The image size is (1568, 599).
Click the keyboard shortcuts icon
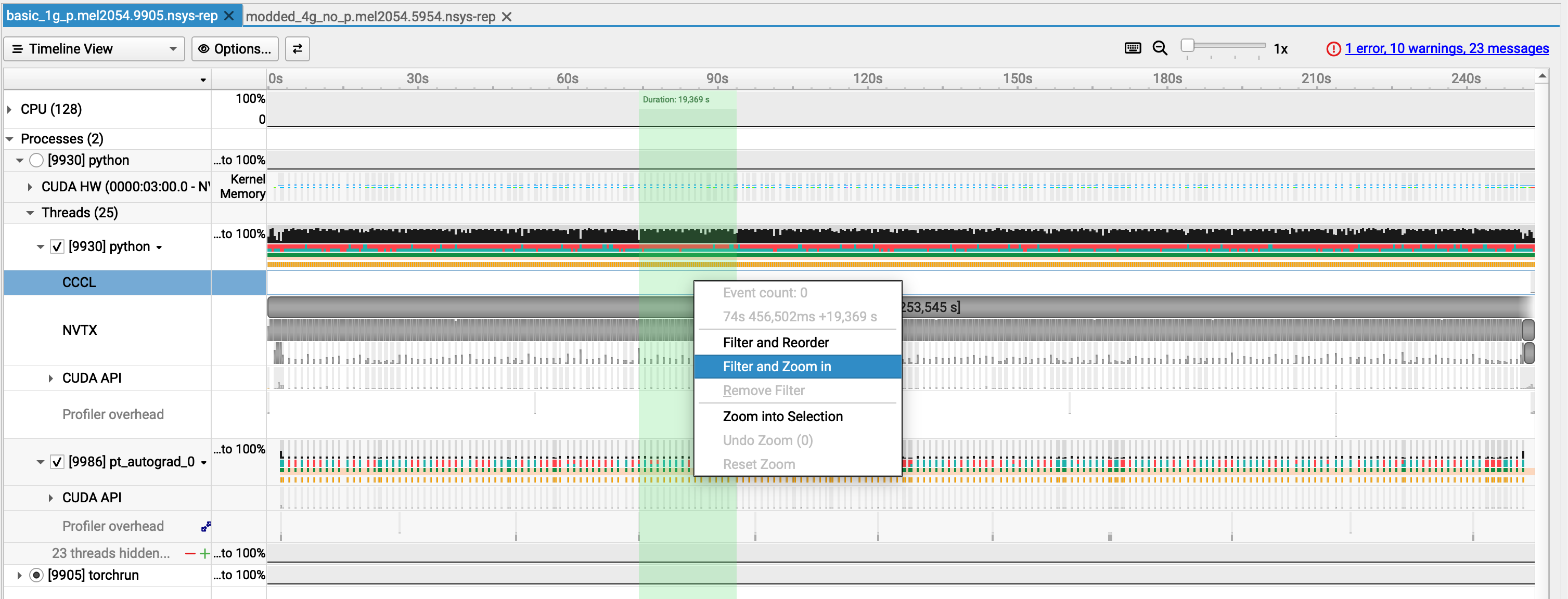1132,49
